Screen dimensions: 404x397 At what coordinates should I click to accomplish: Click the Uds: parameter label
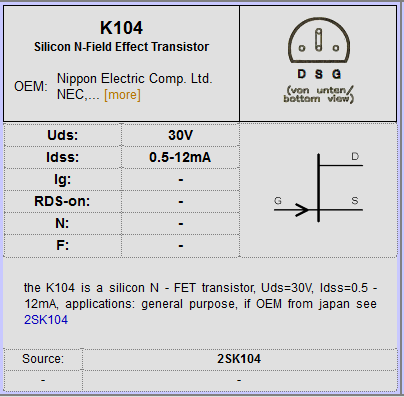click(x=62, y=135)
